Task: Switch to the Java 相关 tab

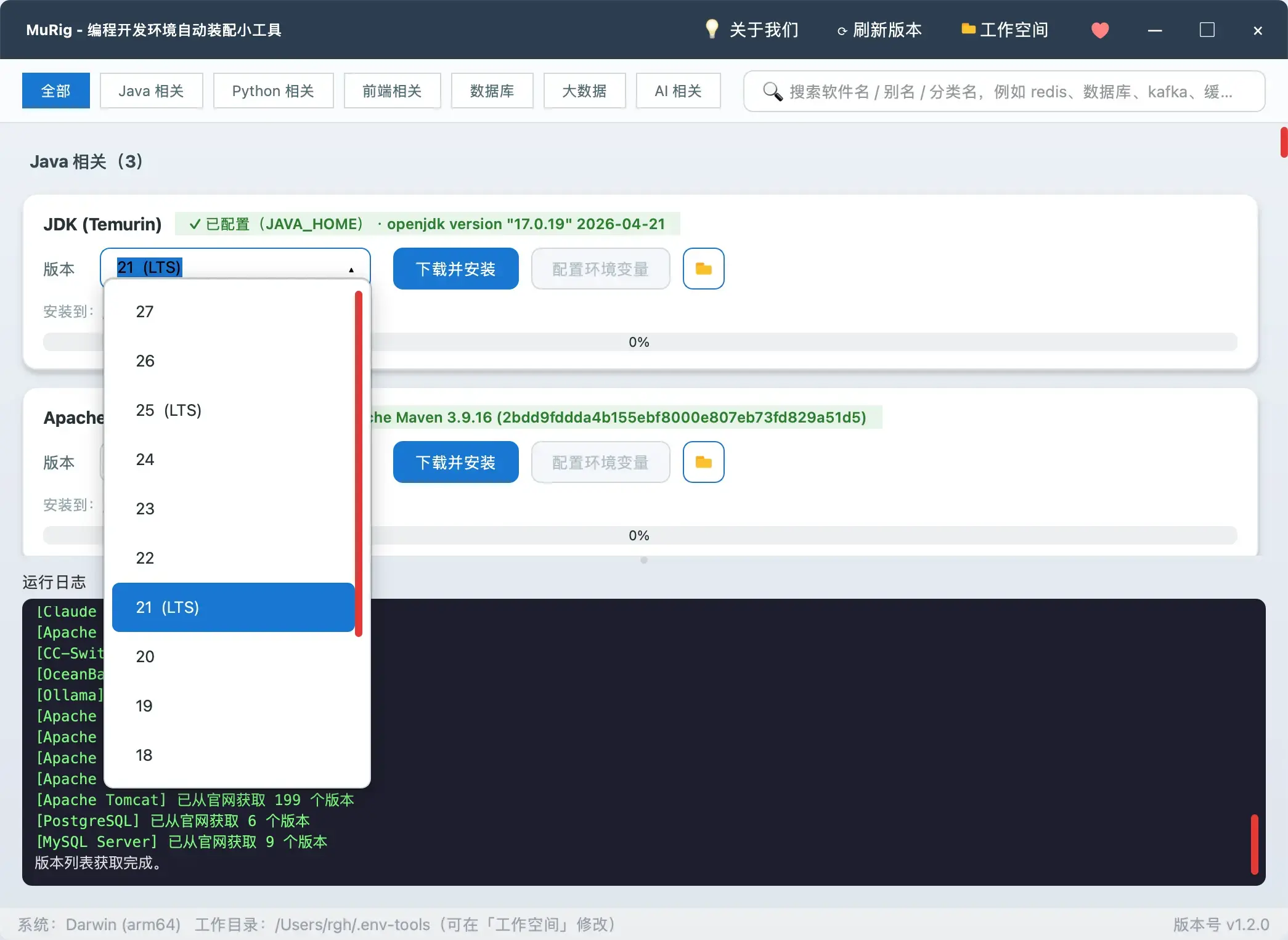Action: (x=151, y=91)
